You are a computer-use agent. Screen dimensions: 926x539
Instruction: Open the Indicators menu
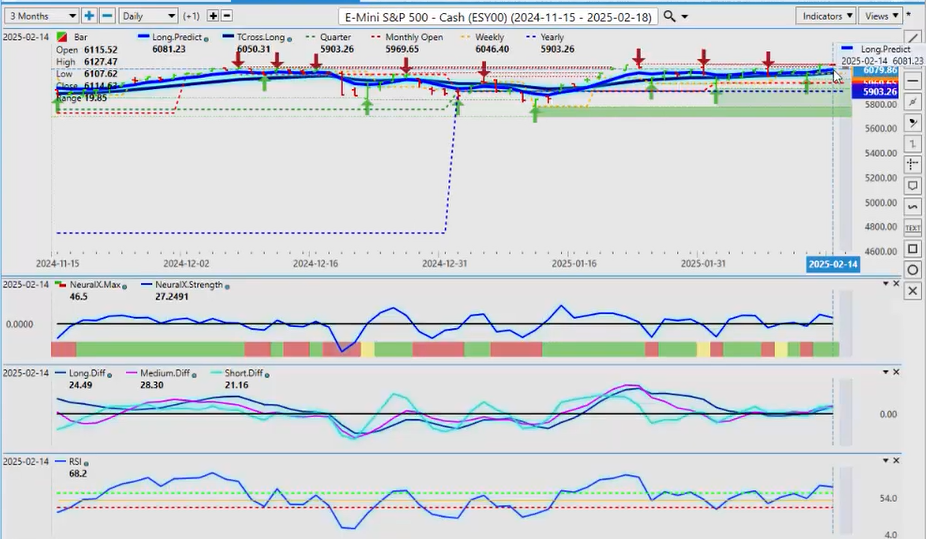(x=826, y=16)
